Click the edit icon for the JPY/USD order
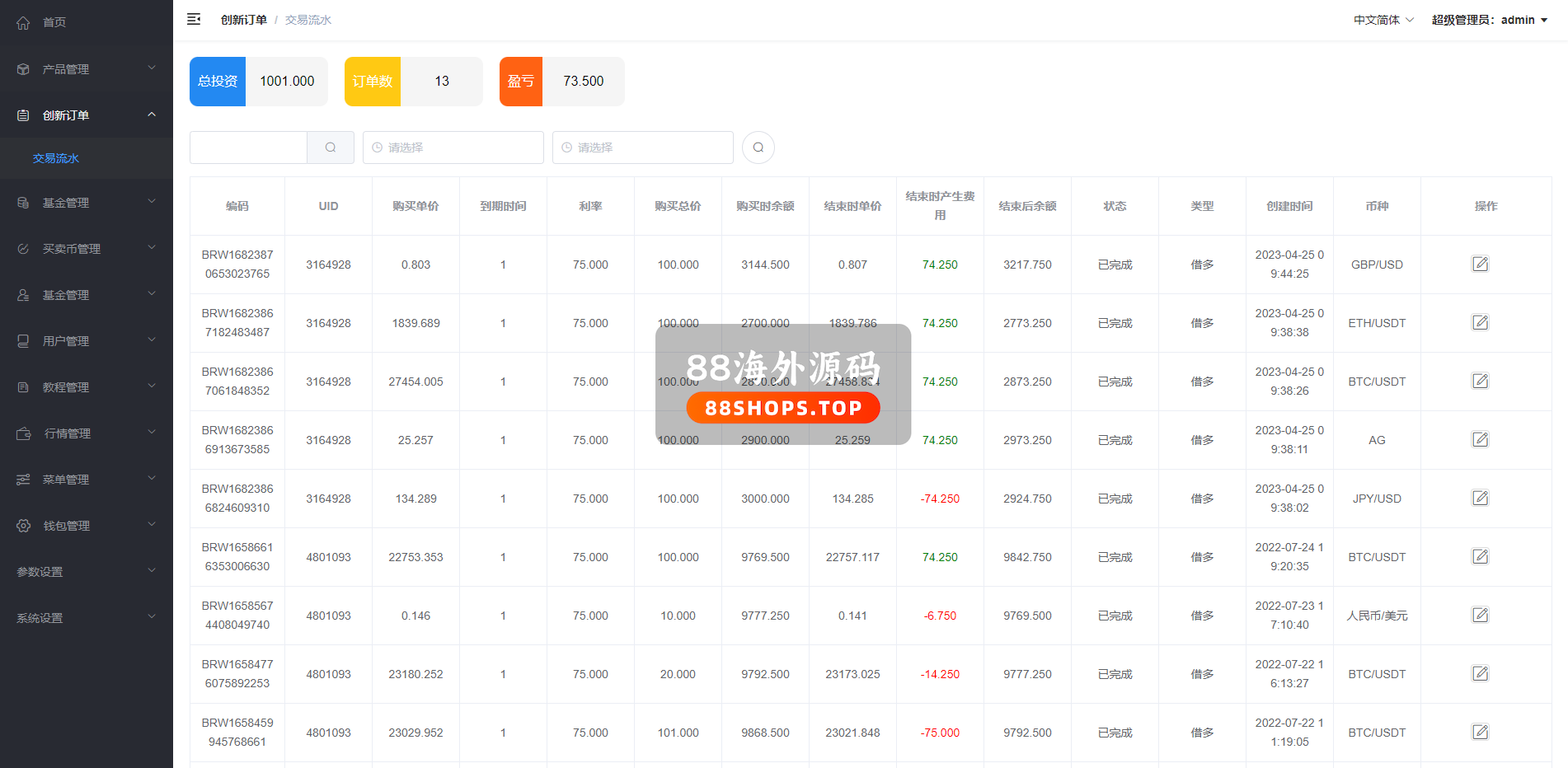The width and height of the screenshot is (1568, 768). click(x=1480, y=499)
